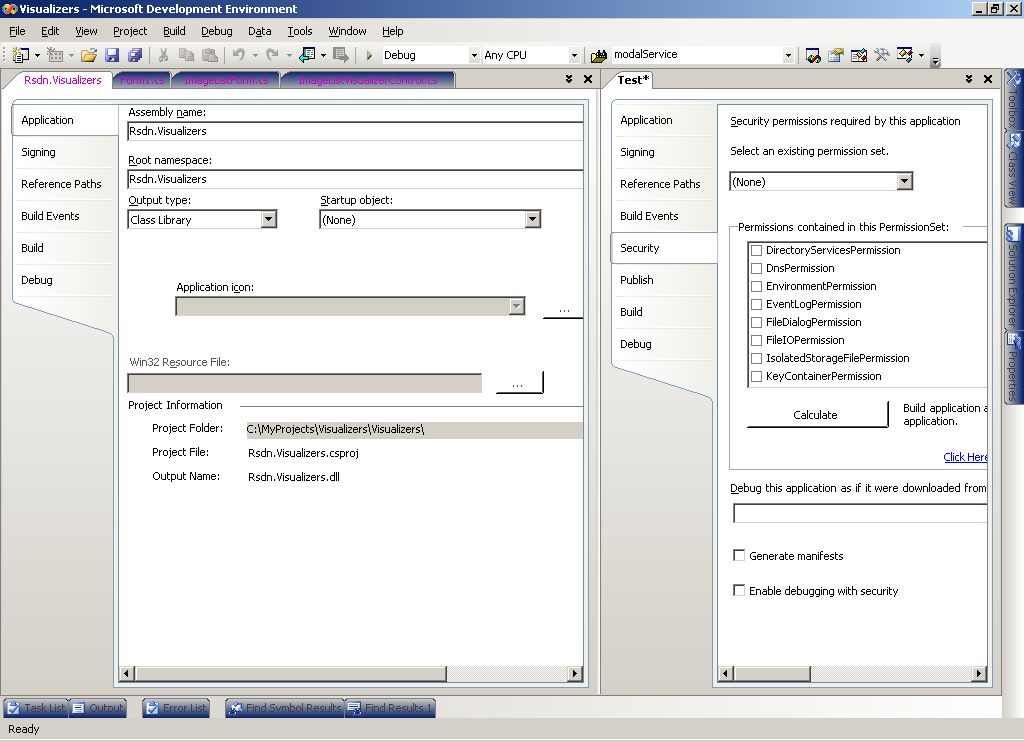Open the Build menu
Viewport: 1024px width, 742px height.
[174, 31]
